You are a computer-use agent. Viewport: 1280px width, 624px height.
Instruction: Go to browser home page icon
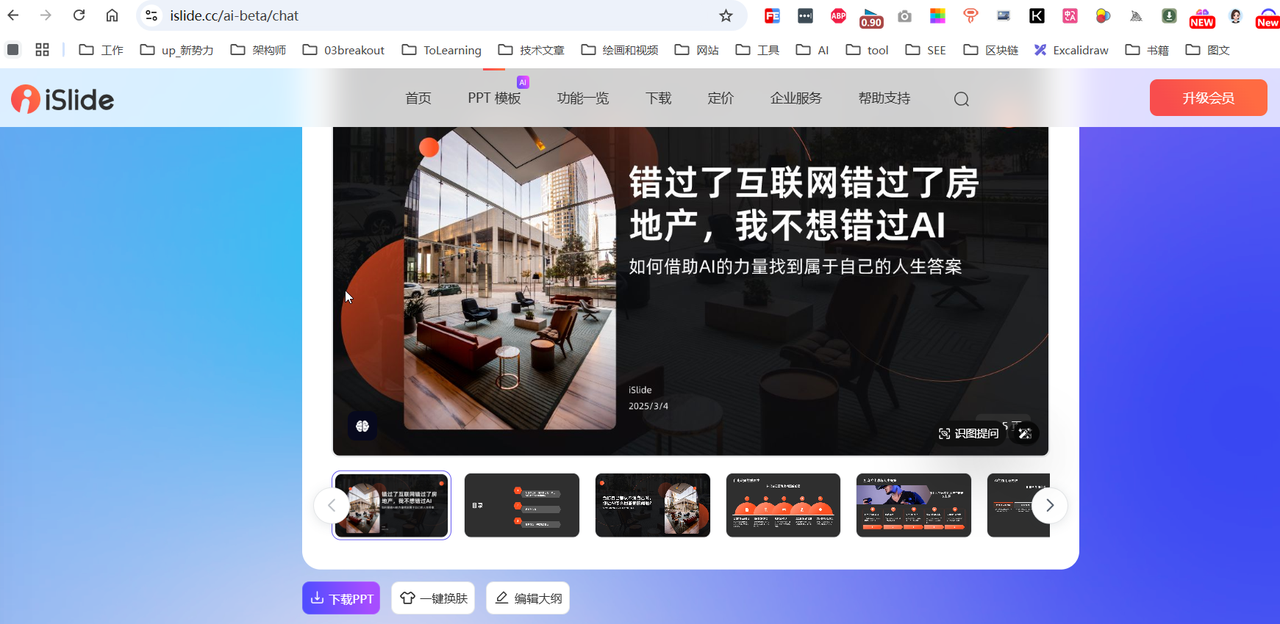coord(112,16)
